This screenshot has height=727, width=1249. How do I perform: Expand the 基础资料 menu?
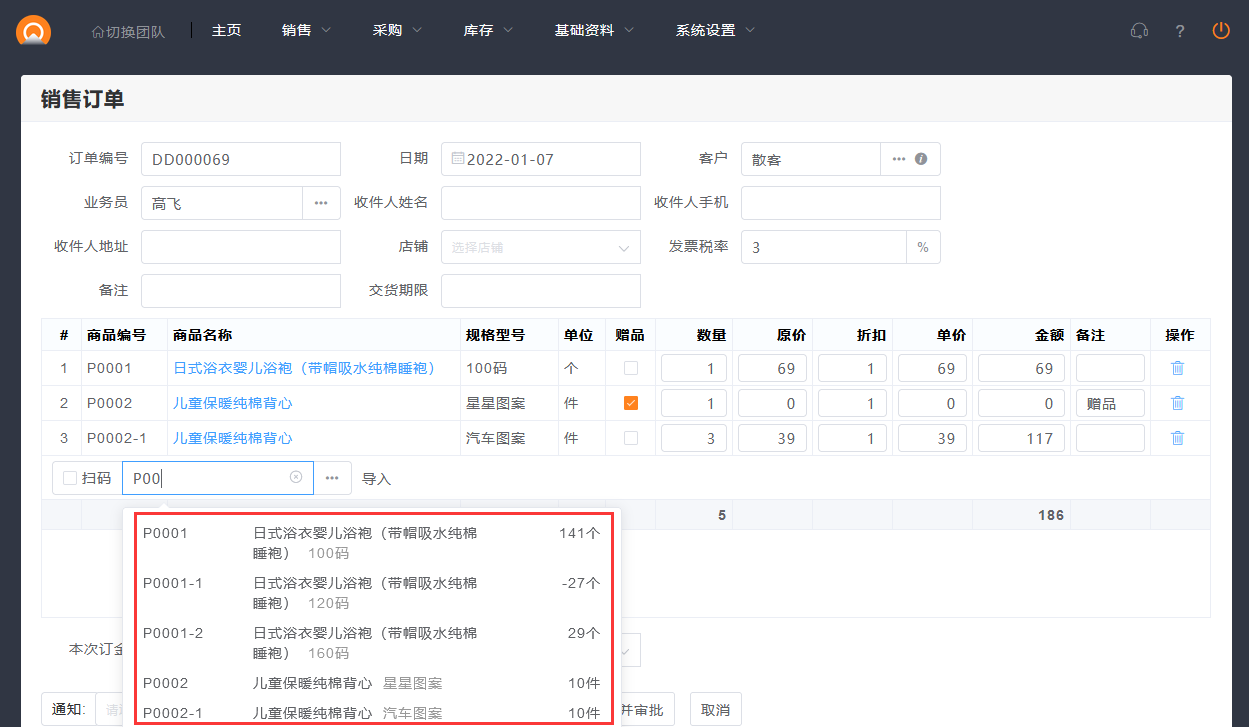[594, 31]
